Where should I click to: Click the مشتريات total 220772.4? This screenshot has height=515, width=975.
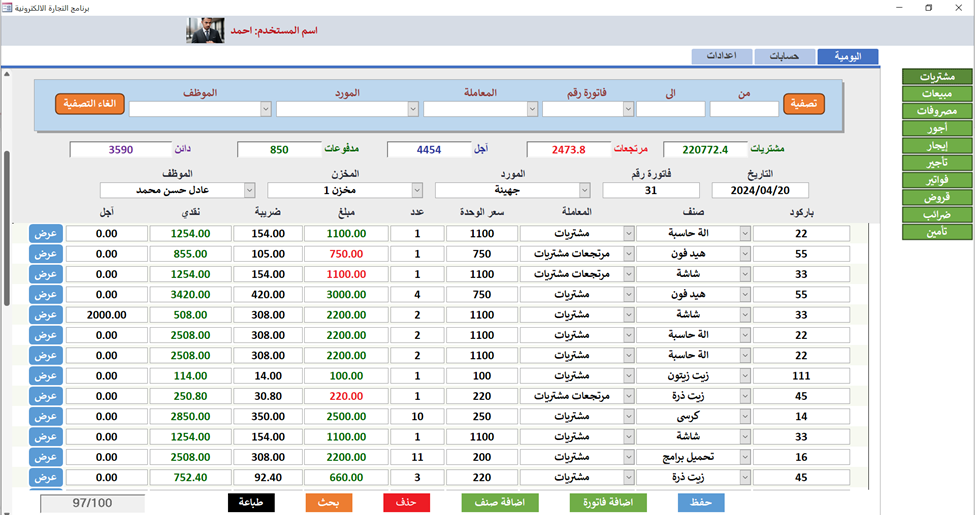(705, 149)
